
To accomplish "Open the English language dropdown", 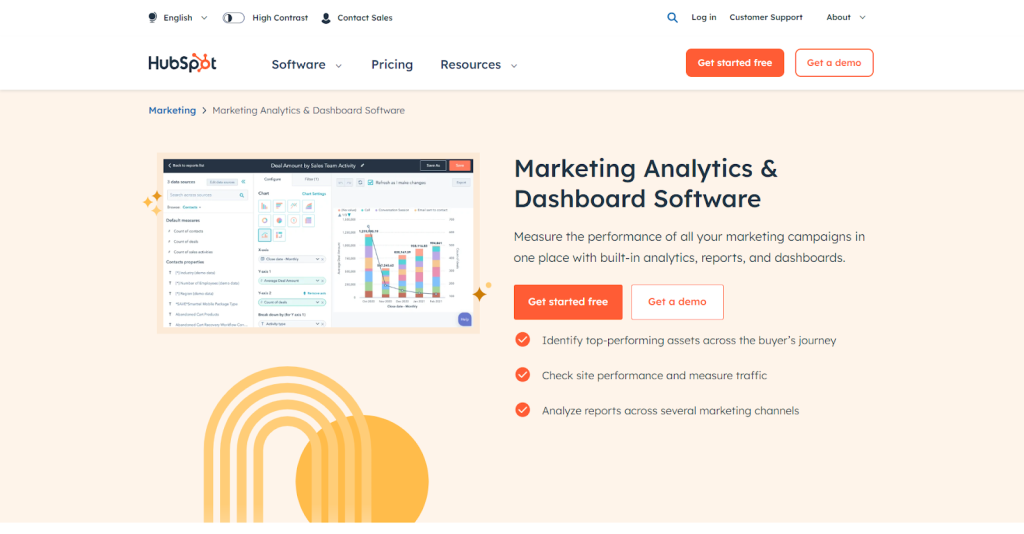I will click(178, 18).
